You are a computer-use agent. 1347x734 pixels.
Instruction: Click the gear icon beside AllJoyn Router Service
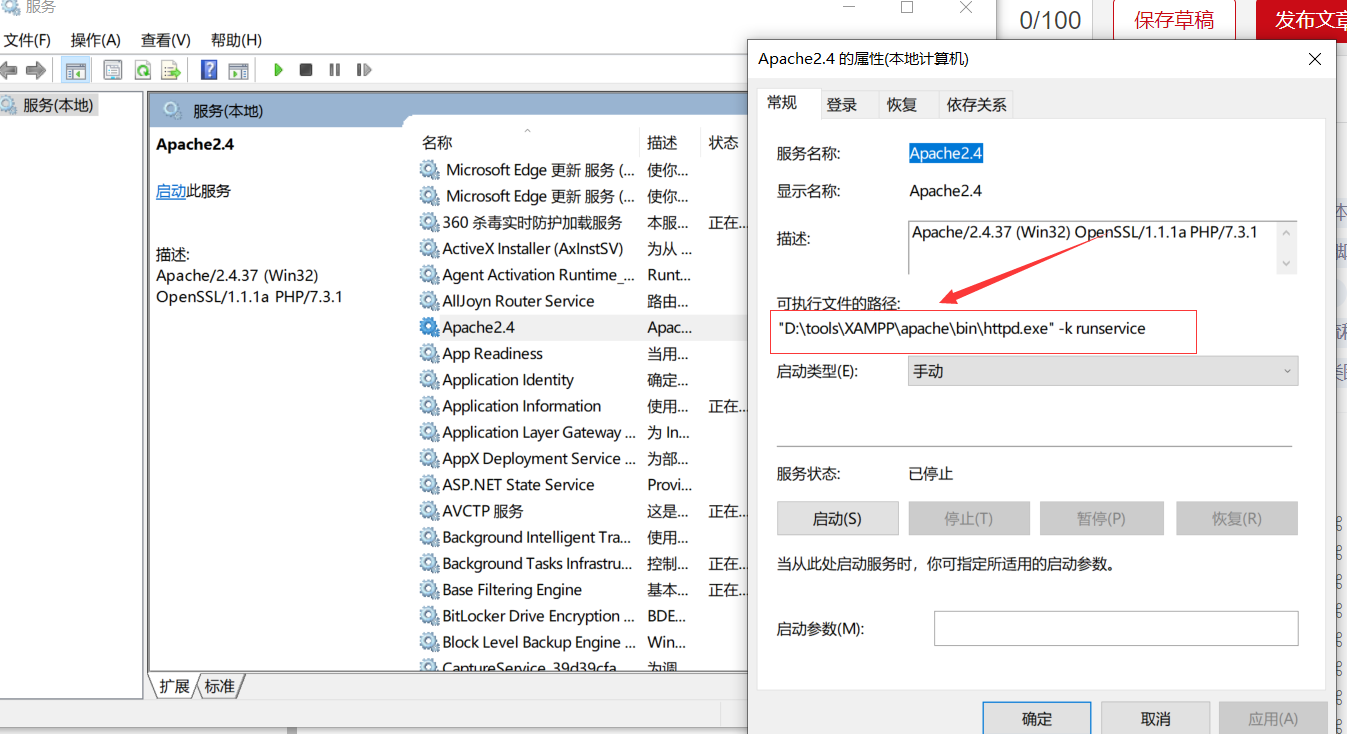pos(429,301)
